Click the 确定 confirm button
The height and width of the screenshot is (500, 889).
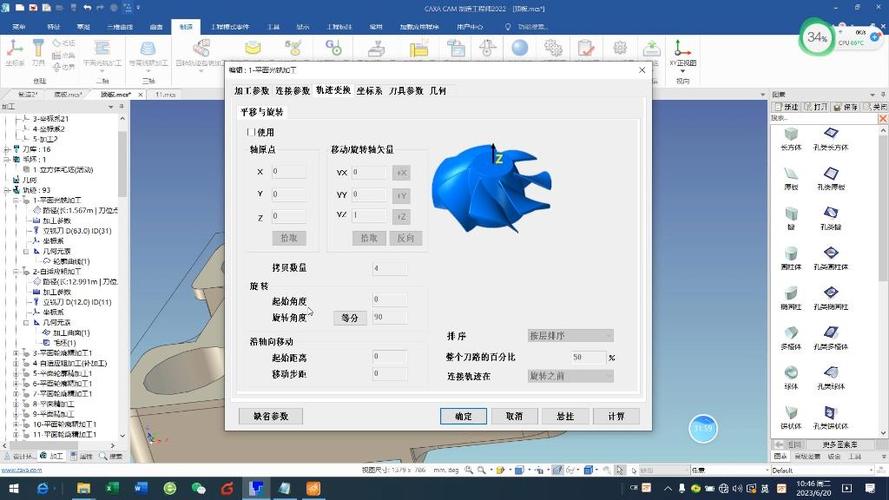(463, 416)
